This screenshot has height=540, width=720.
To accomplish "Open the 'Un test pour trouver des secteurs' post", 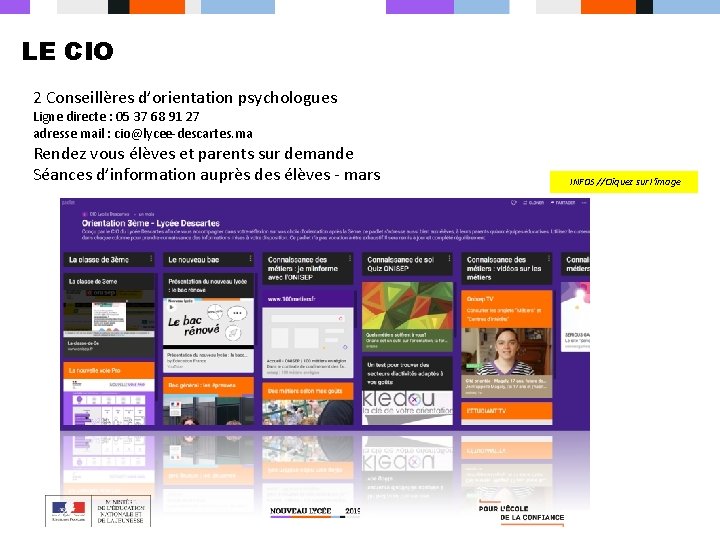I will [407, 391].
